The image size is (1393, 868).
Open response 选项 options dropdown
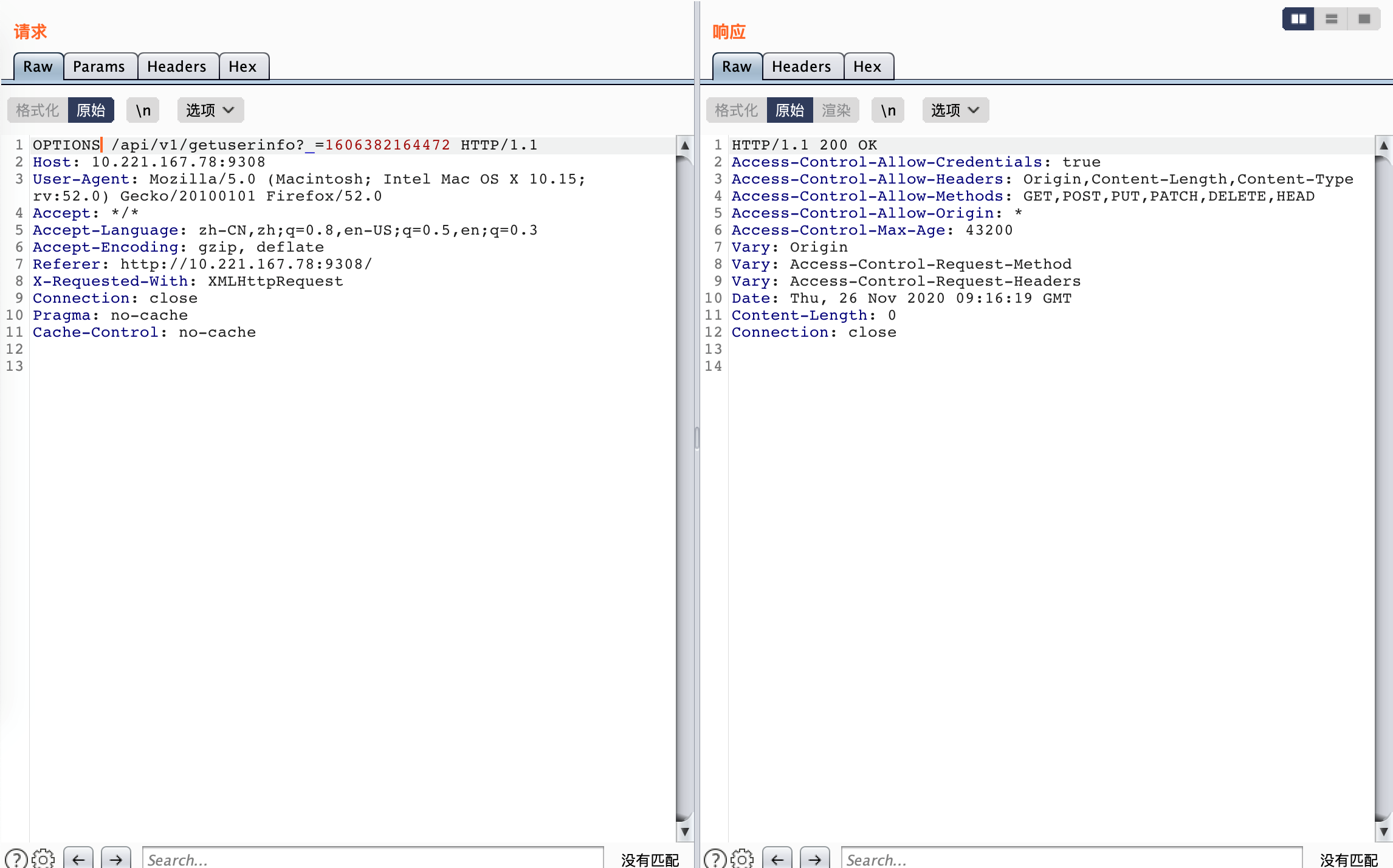(955, 110)
